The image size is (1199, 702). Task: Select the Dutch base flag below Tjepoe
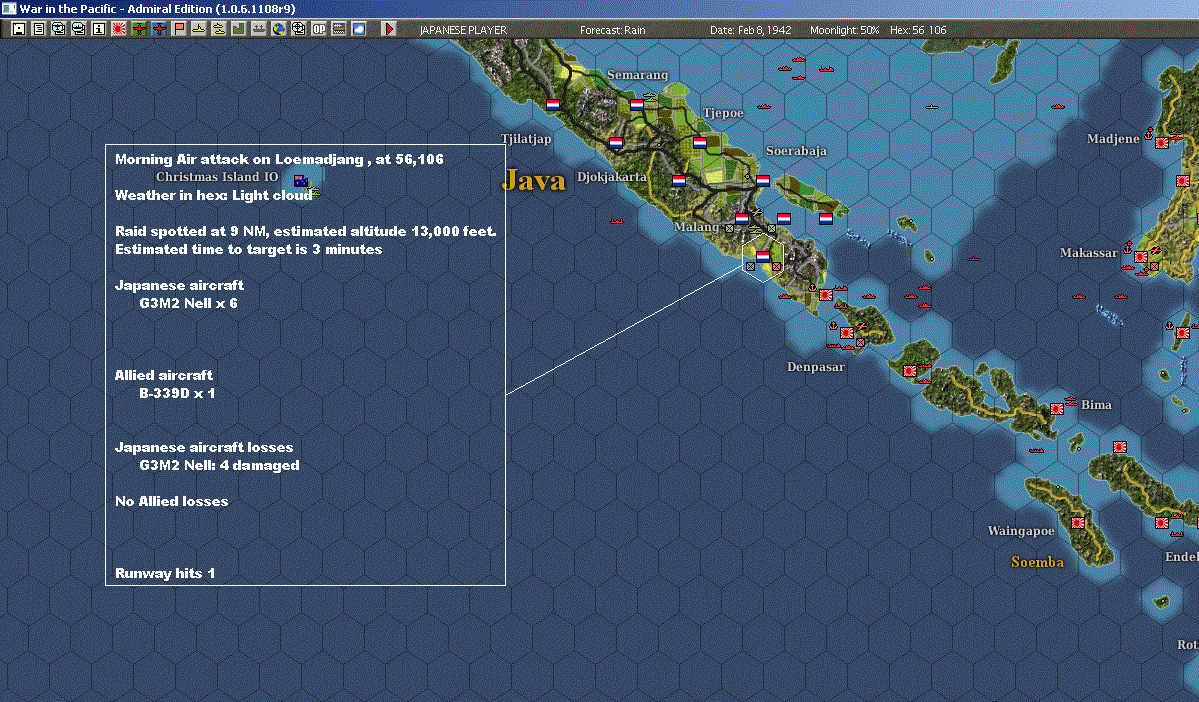coord(700,142)
